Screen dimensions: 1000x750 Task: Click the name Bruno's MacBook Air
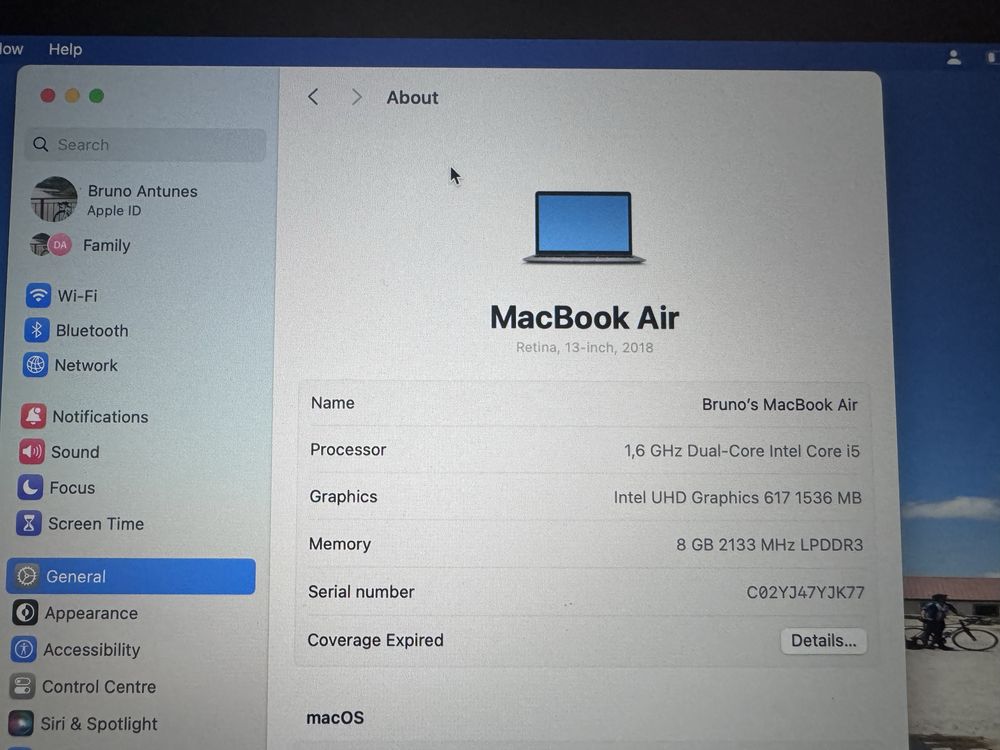click(779, 404)
